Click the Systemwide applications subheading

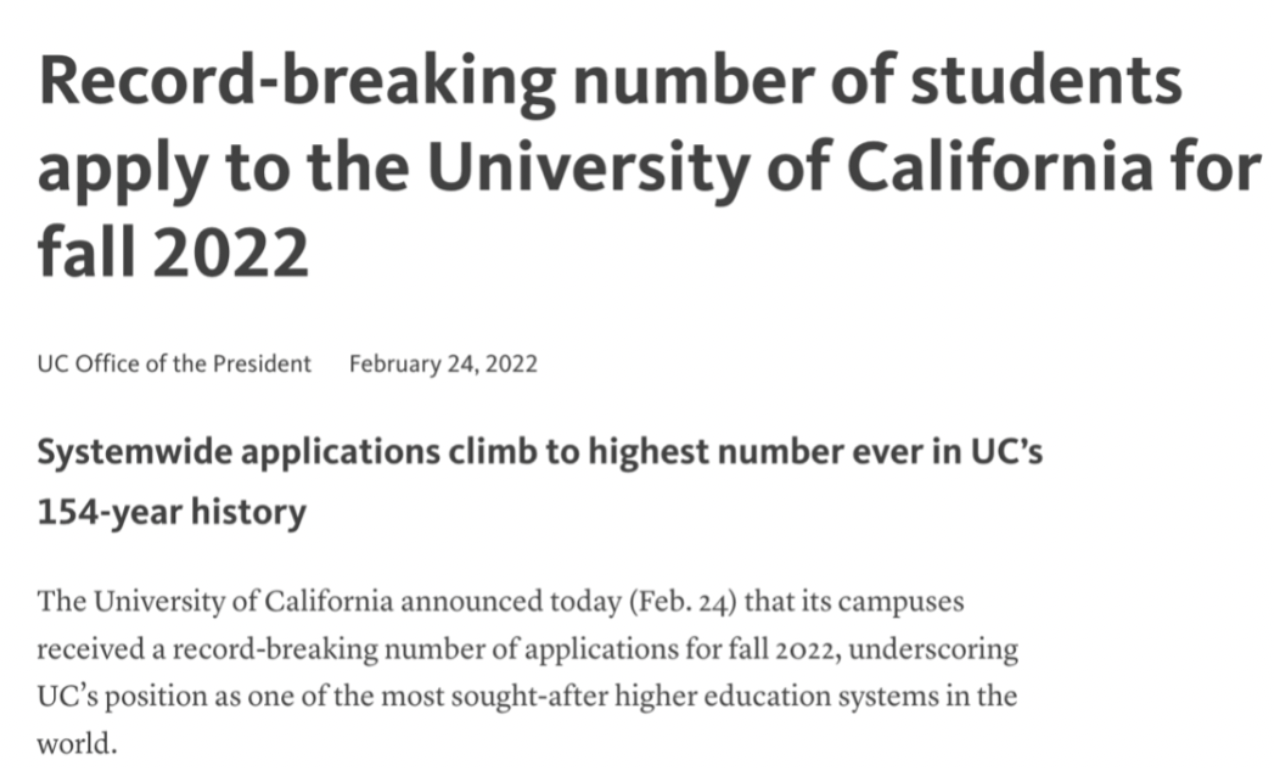click(540, 482)
